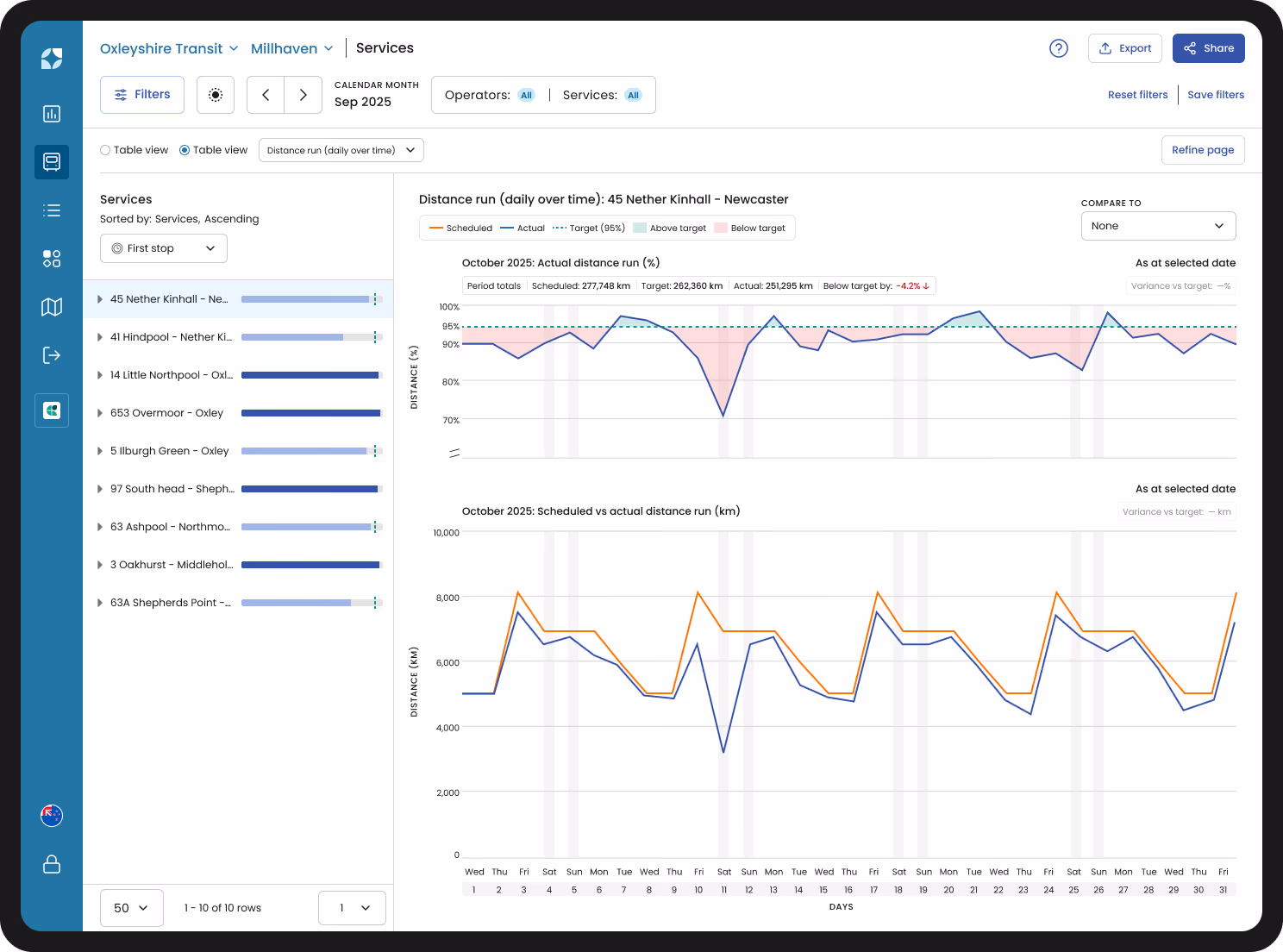1283x952 pixels.
Task: Open the map sidebar icon
Action: click(52, 307)
